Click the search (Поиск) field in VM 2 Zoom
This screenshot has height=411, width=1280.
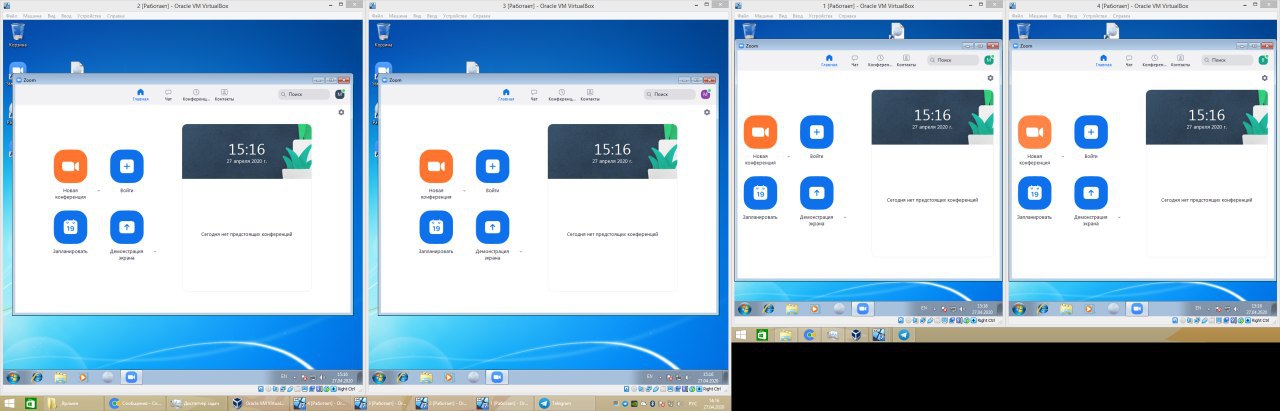coord(304,95)
